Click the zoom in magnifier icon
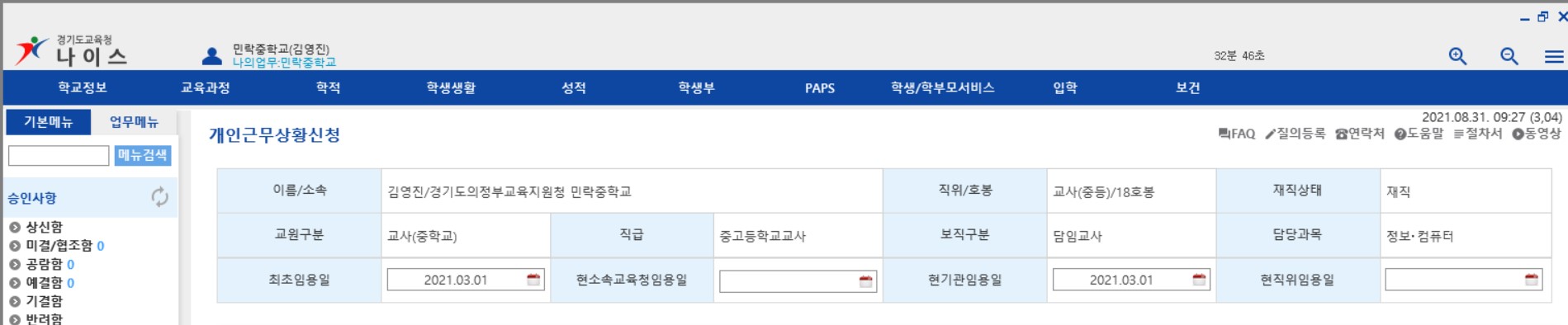The width and height of the screenshot is (1568, 325). (1458, 56)
